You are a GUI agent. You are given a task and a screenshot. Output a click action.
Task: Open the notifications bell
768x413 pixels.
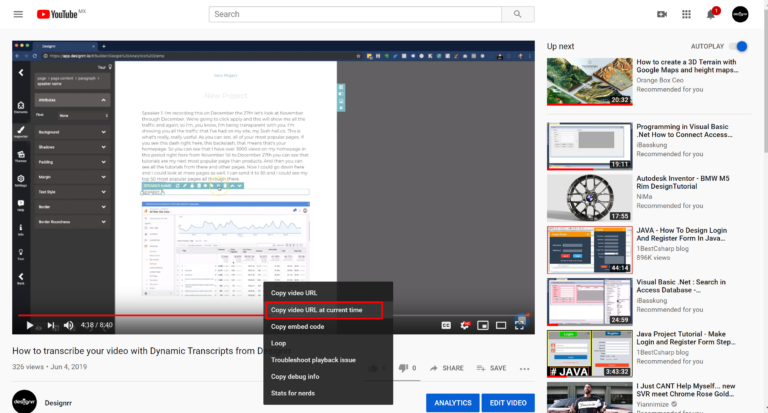pos(711,14)
